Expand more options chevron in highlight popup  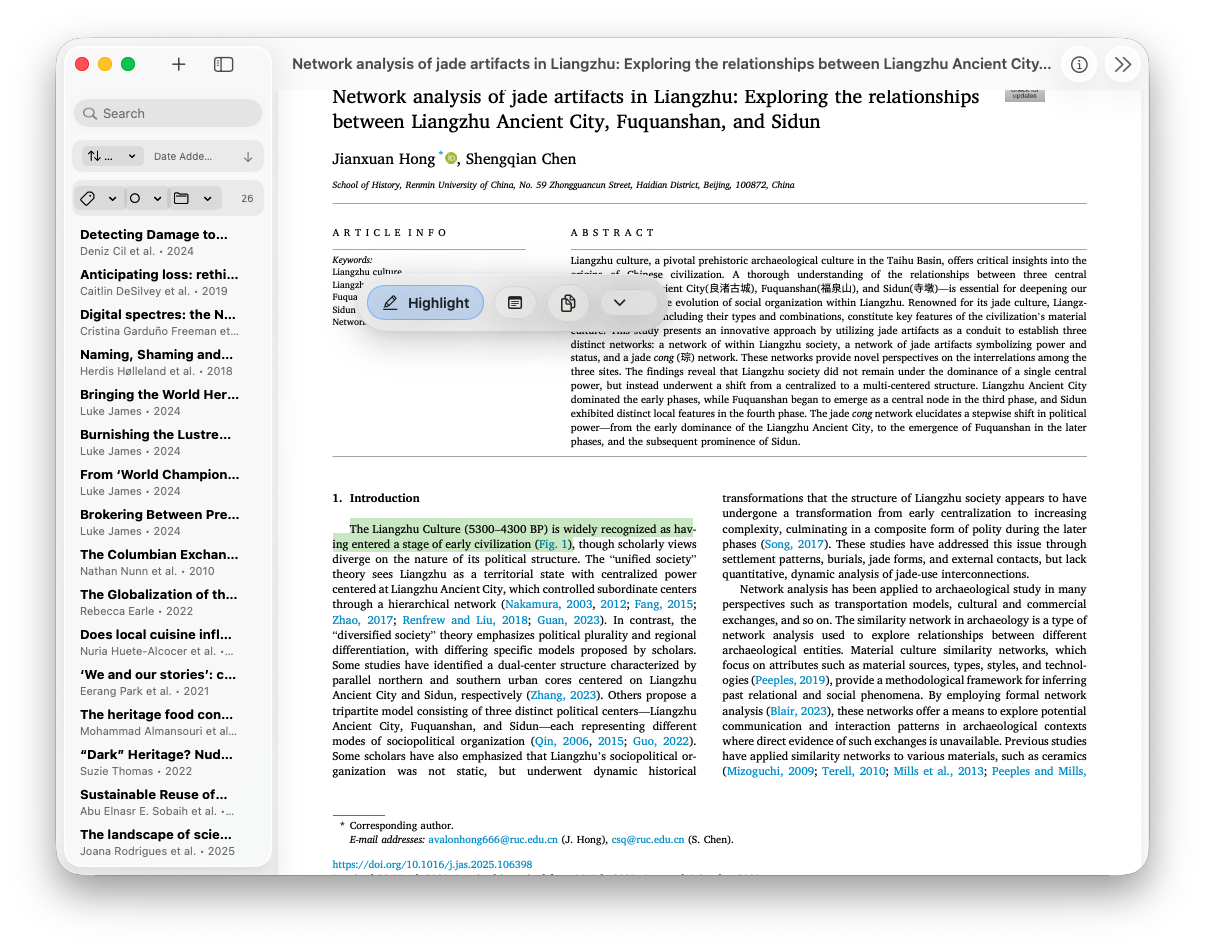click(x=620, y=303)
